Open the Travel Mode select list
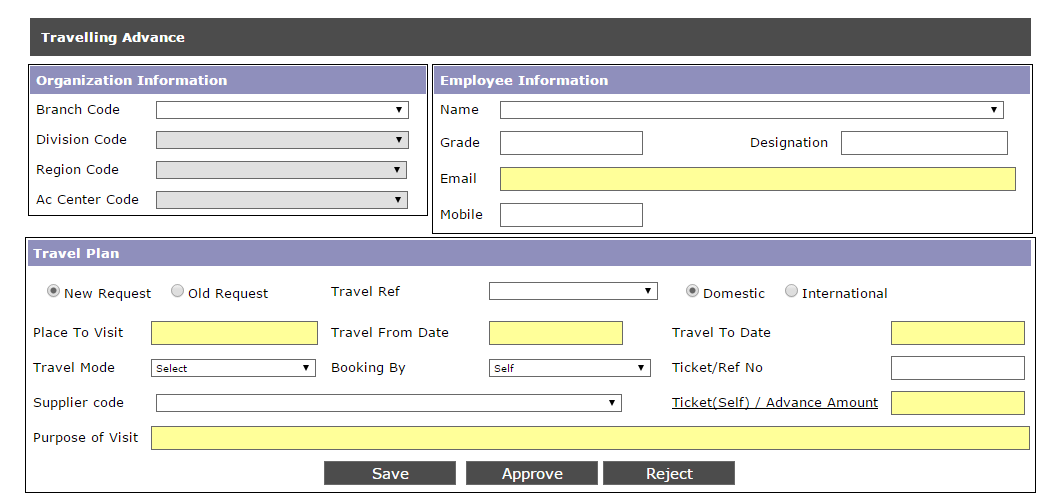This screenshot has width=1057, height=504. point(233,368)
